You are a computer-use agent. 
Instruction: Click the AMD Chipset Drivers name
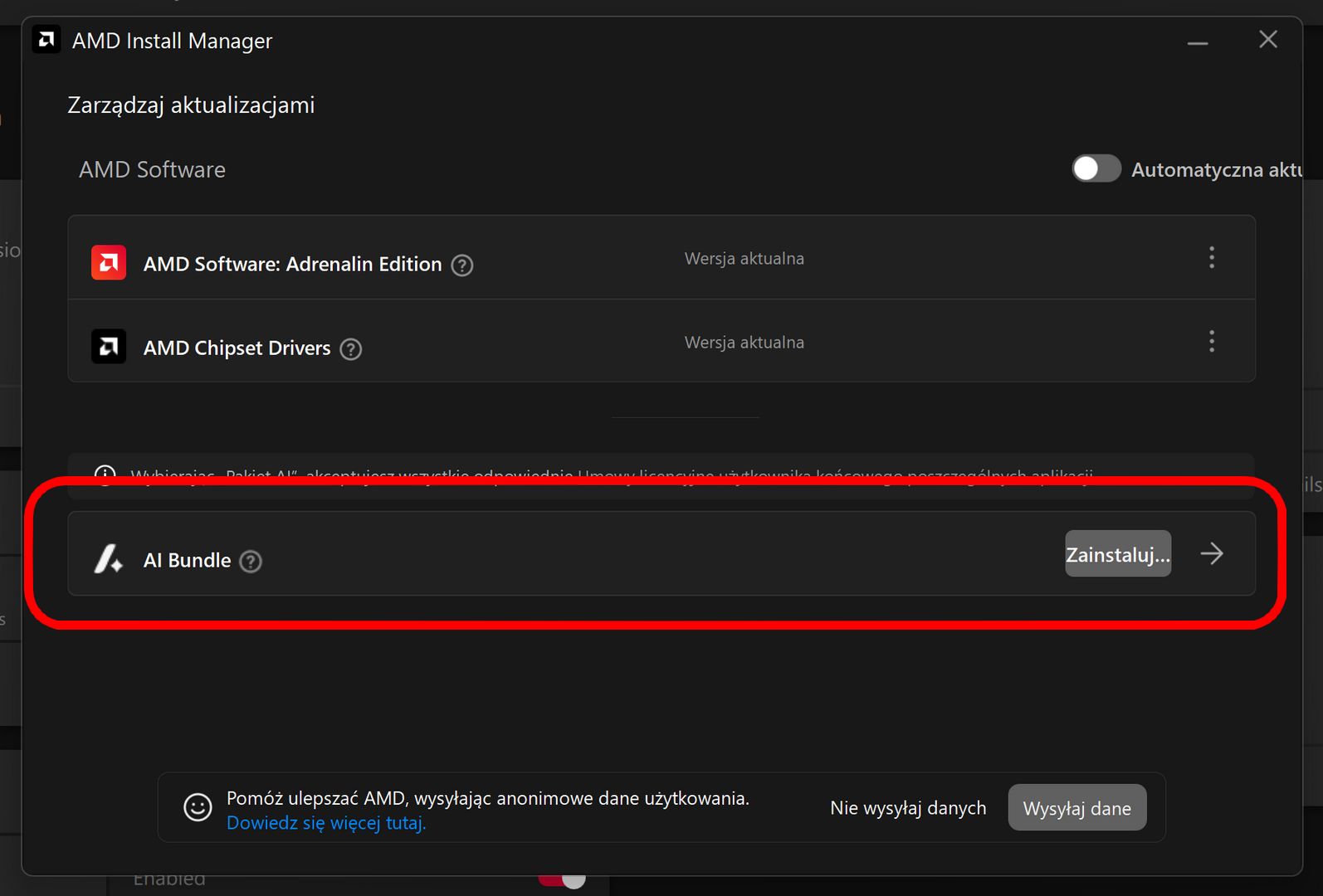(x=237, y=348)
